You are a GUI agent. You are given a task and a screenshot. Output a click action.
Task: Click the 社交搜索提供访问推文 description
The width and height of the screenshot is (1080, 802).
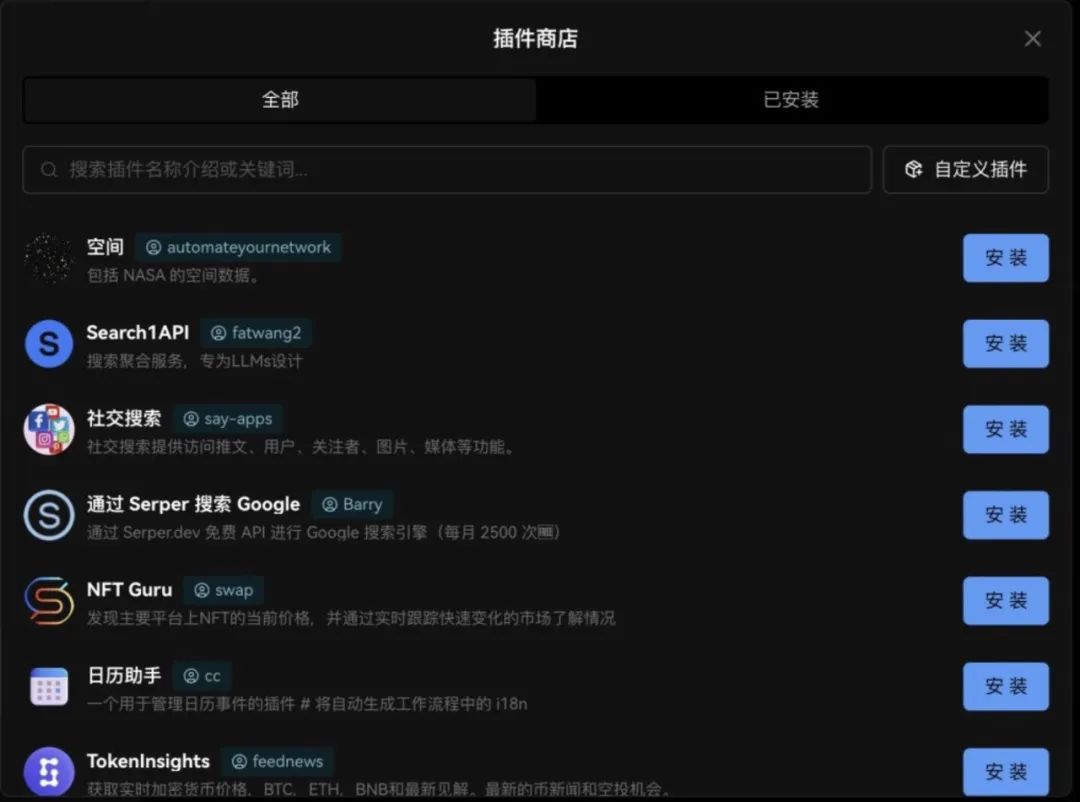point(301,446)
